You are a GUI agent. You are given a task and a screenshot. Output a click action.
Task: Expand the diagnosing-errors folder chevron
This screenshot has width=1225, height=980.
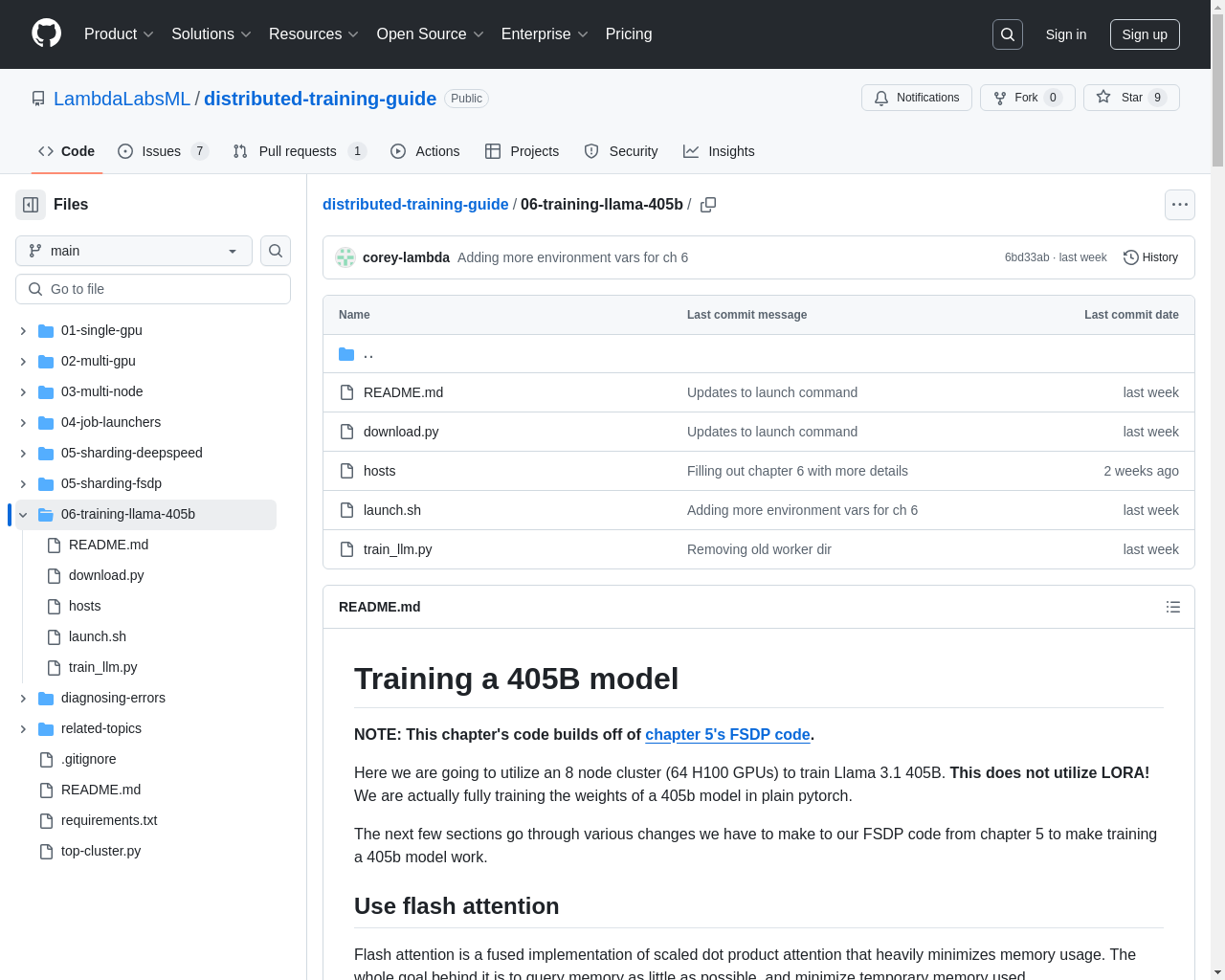[x=23, y=698]
